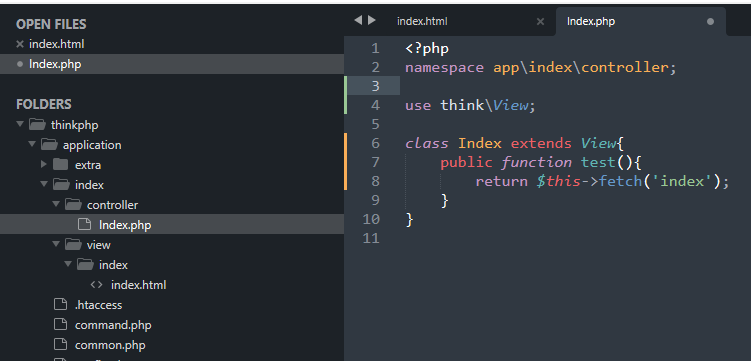This screenshot has height=361, width=751.
Task: Open index.html in the folder tree
Action: 138,285
